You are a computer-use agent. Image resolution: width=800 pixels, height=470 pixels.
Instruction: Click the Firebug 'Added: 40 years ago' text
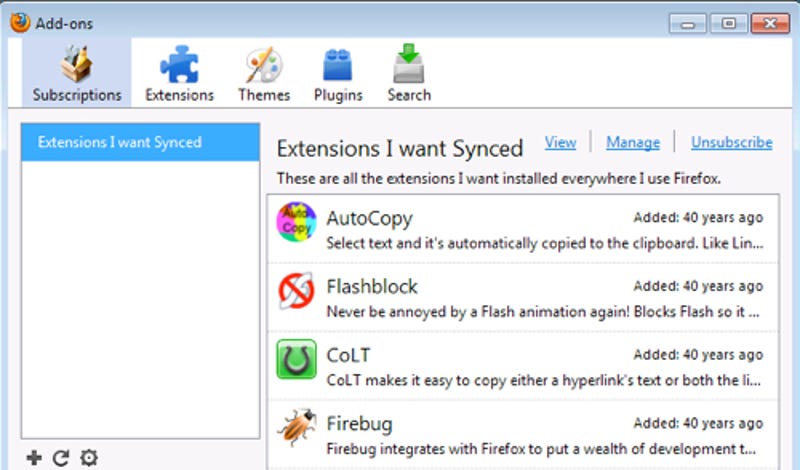tap(698, 424)
